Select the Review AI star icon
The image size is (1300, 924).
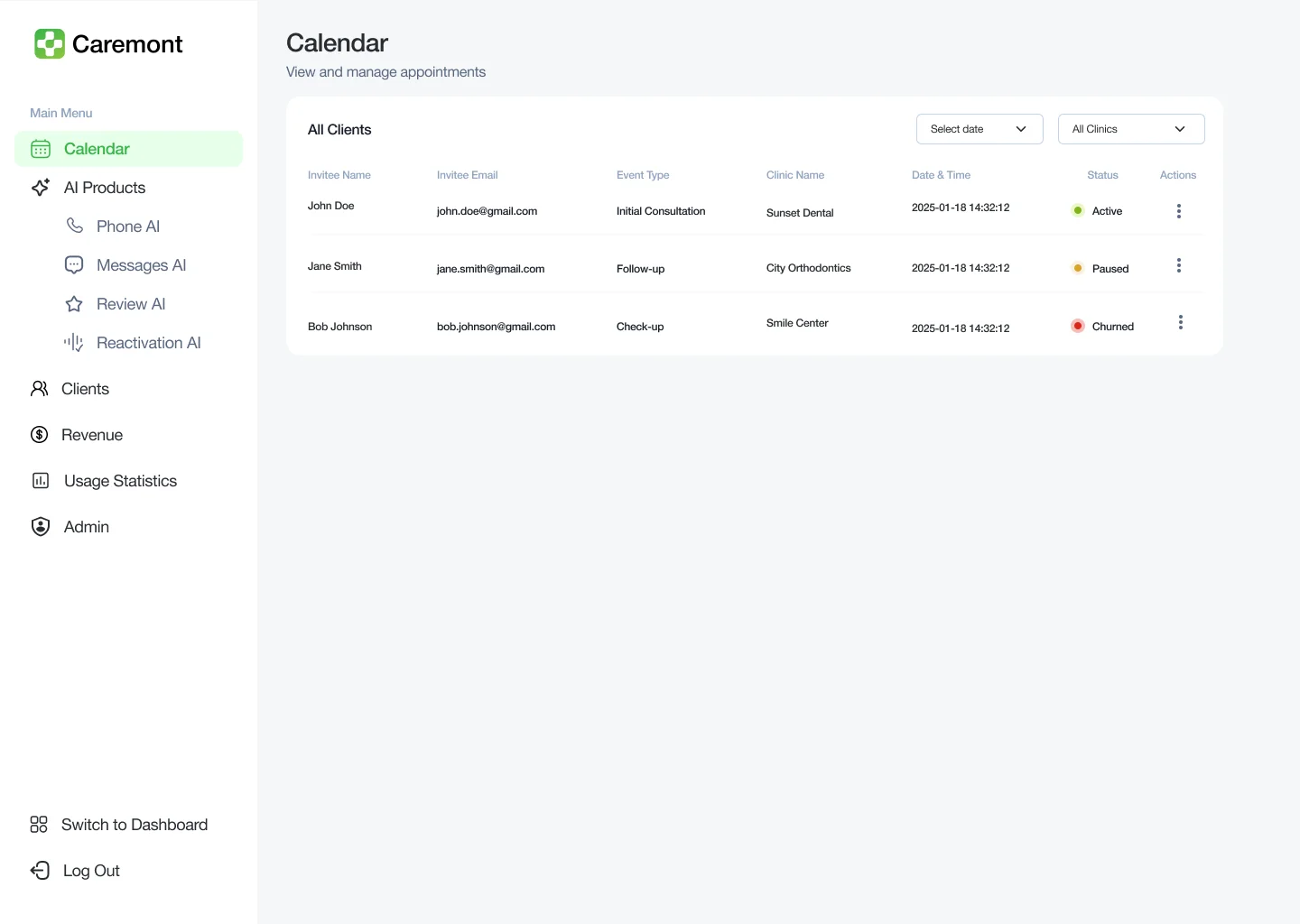[73, 304]
